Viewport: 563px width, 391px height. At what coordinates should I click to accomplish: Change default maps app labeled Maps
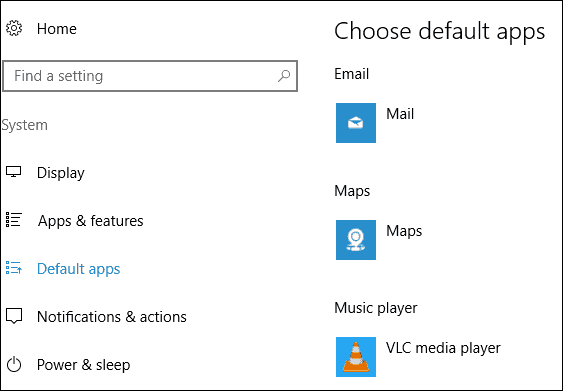[404, 231]
